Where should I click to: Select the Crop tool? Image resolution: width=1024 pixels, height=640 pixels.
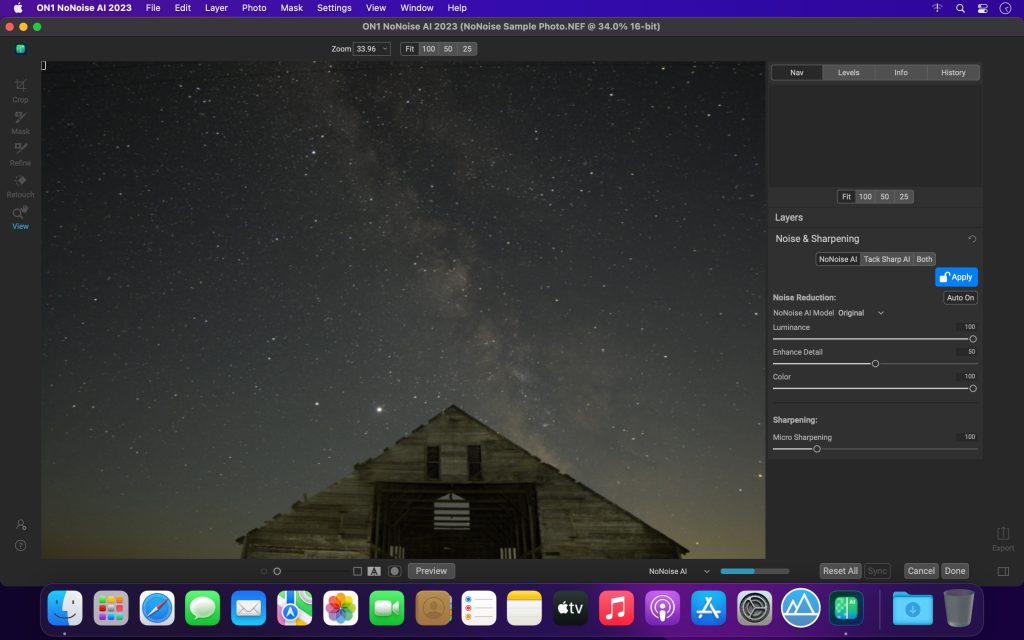point(20,88)
